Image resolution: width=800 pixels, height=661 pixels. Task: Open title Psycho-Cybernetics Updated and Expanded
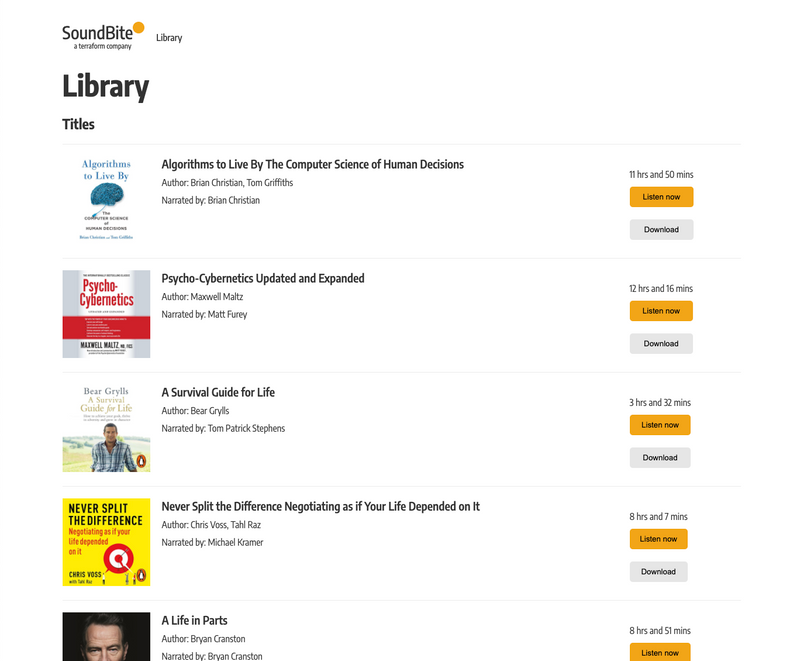263,278
